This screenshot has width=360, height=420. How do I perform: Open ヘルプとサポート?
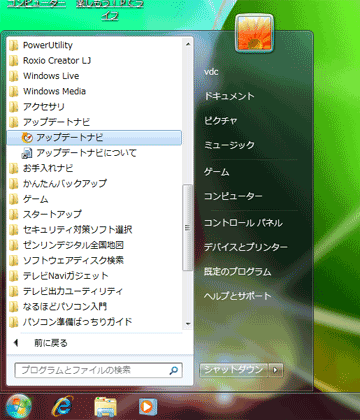tap(238, 296)
